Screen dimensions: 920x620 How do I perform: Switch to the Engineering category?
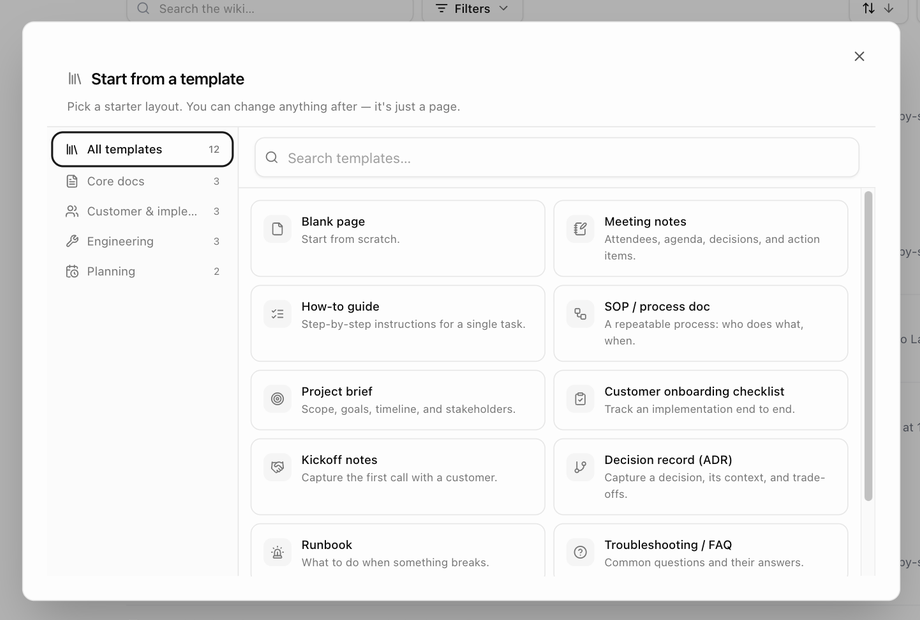(x=142, y=241)
